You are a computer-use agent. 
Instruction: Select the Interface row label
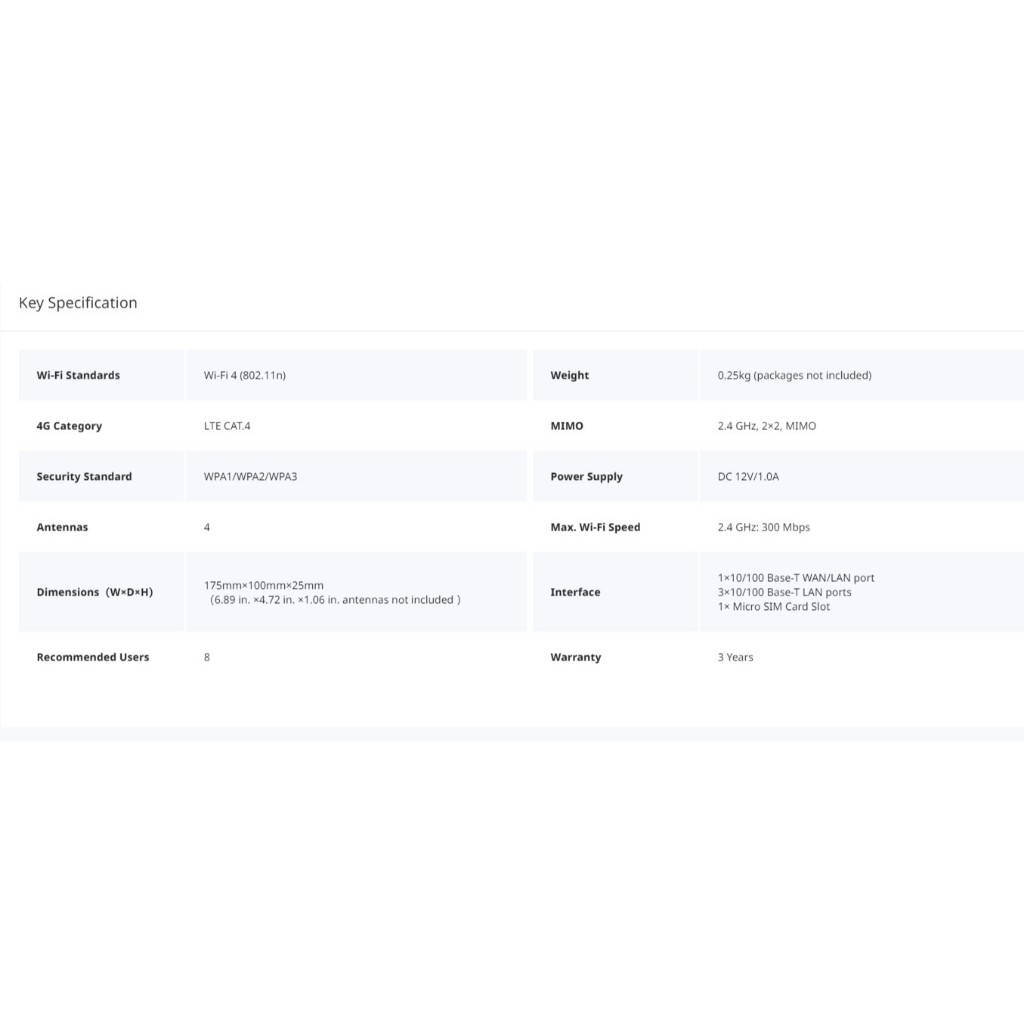(x=575, y=592)
